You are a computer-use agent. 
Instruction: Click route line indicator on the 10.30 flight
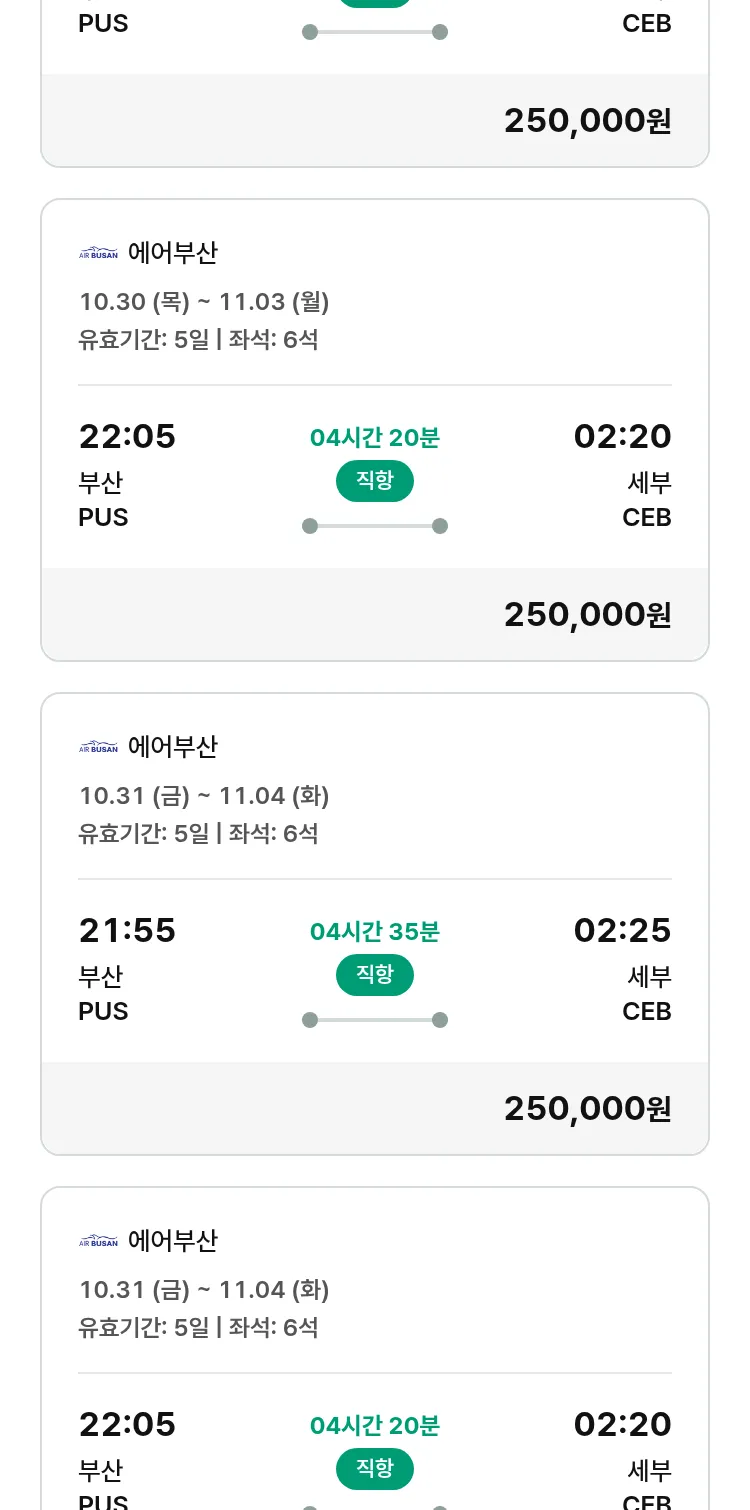click(x=375, y=526)
